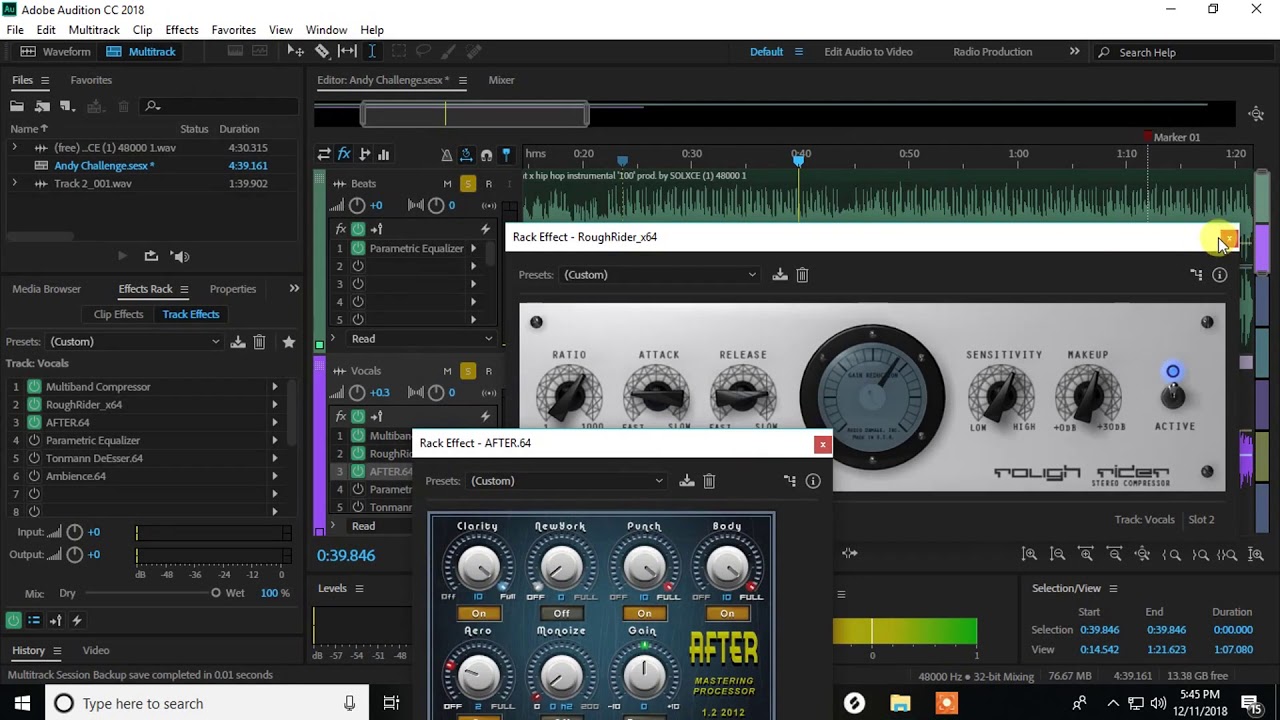
Task: Open the Multiband Compressor slot arrow menu
Action: (275, 387)
